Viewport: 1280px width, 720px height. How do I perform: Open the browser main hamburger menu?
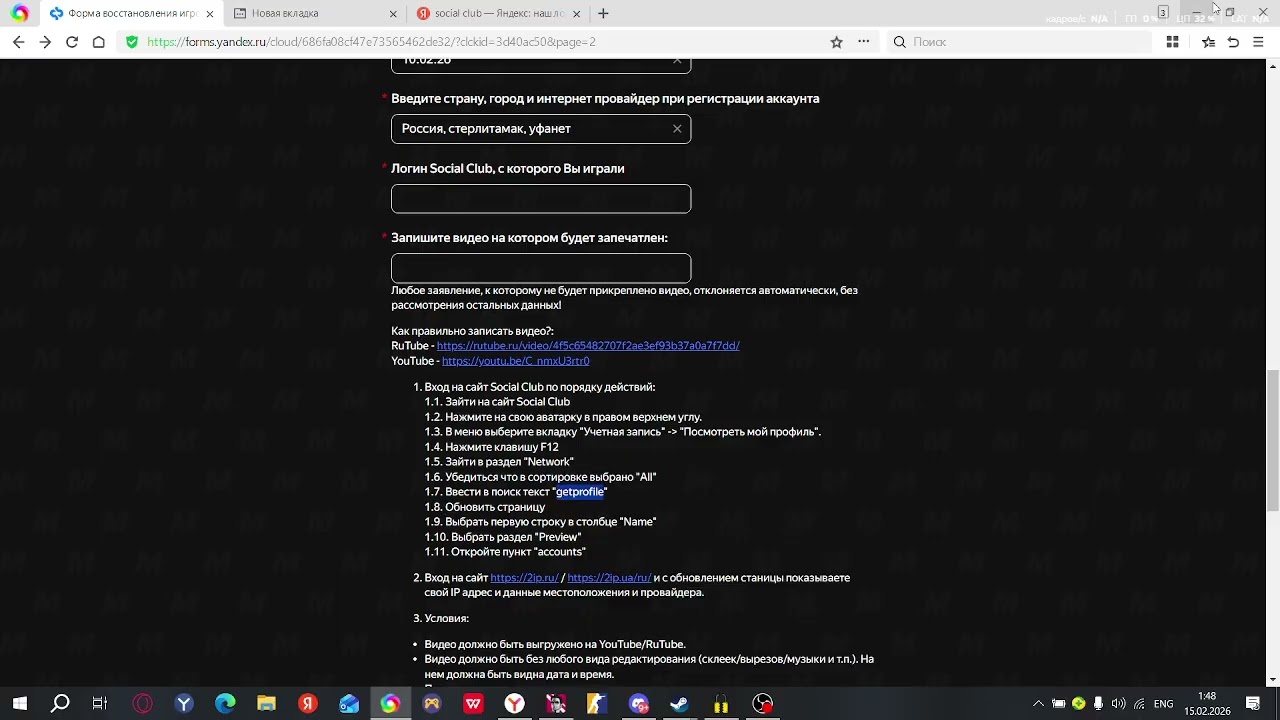click(x=1258, y=42)
